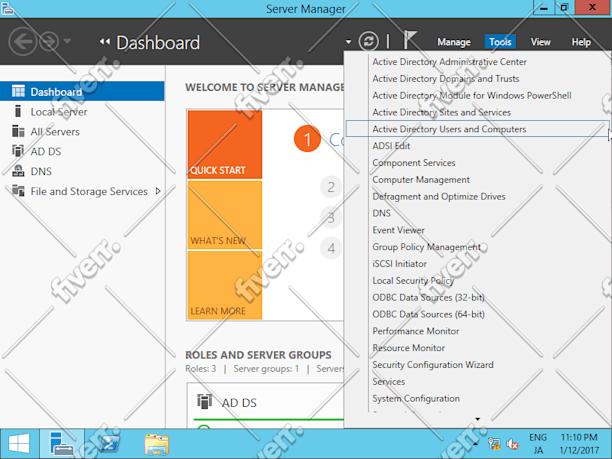Viewport: 612px width, 459px height.
Task: Open the View menu
Action: pos(540,42)
